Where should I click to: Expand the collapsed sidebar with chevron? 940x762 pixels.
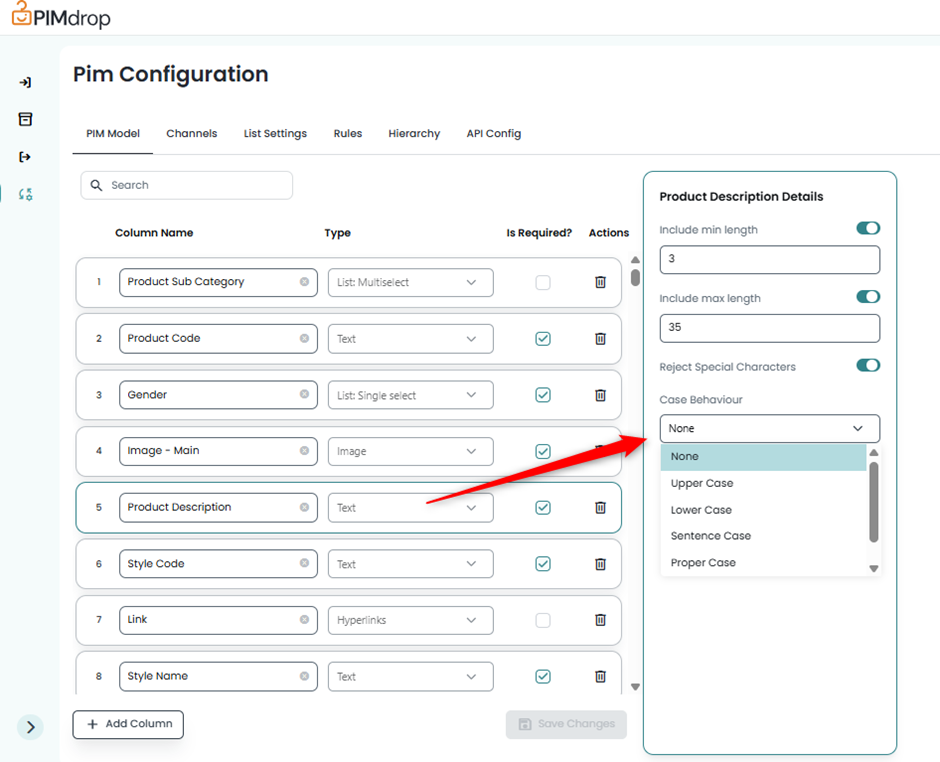30,727
